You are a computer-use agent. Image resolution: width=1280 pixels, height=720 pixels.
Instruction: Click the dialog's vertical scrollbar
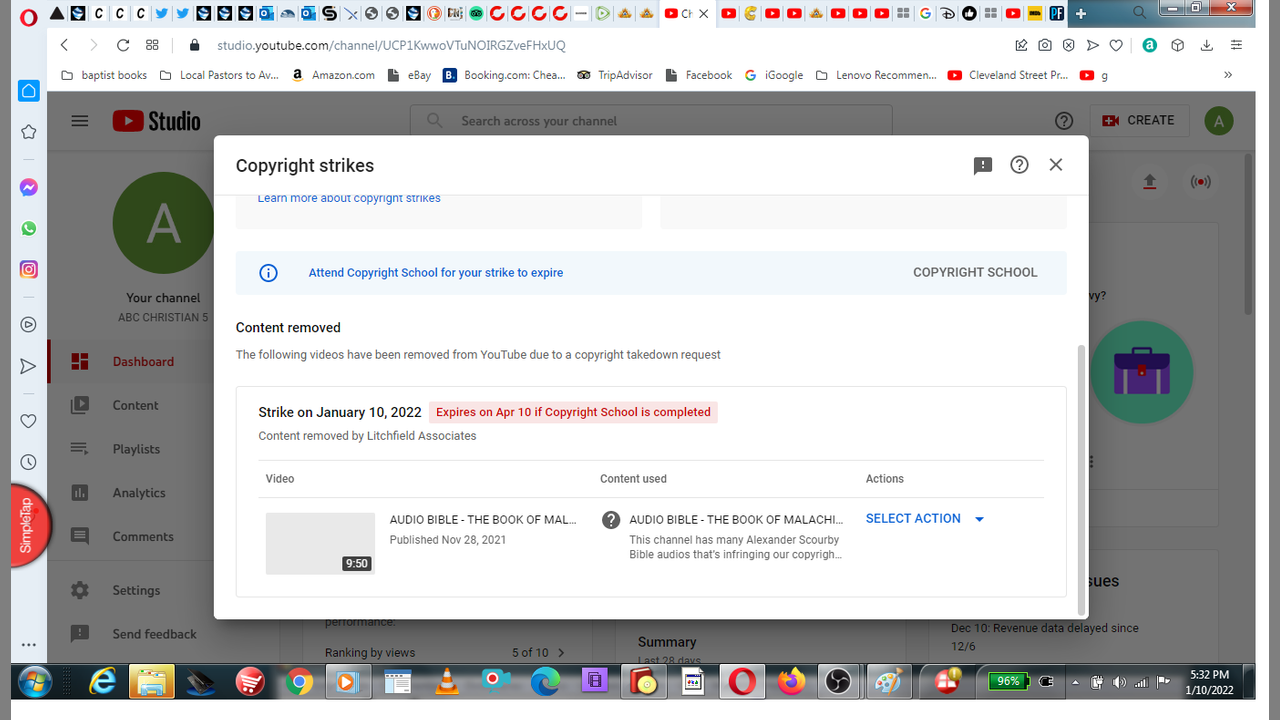point(1080,480)
